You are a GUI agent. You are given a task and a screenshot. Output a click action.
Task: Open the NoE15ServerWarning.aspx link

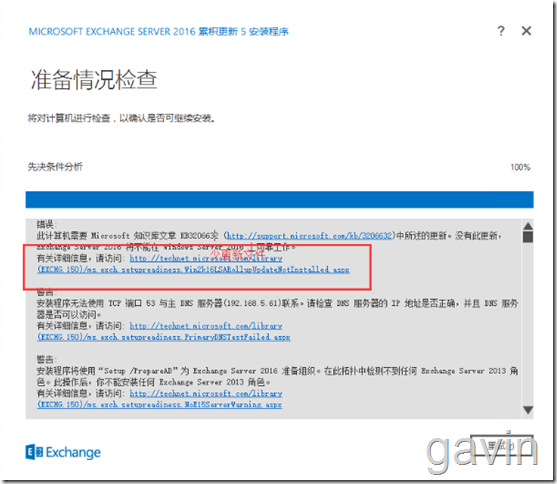159,404
